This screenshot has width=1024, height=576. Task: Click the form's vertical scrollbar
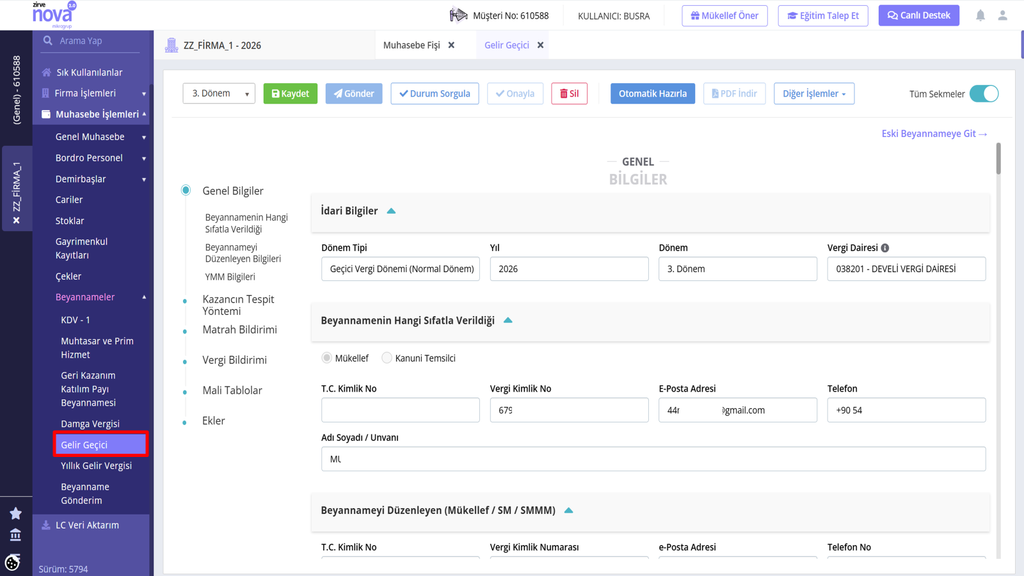pos(998,159)
